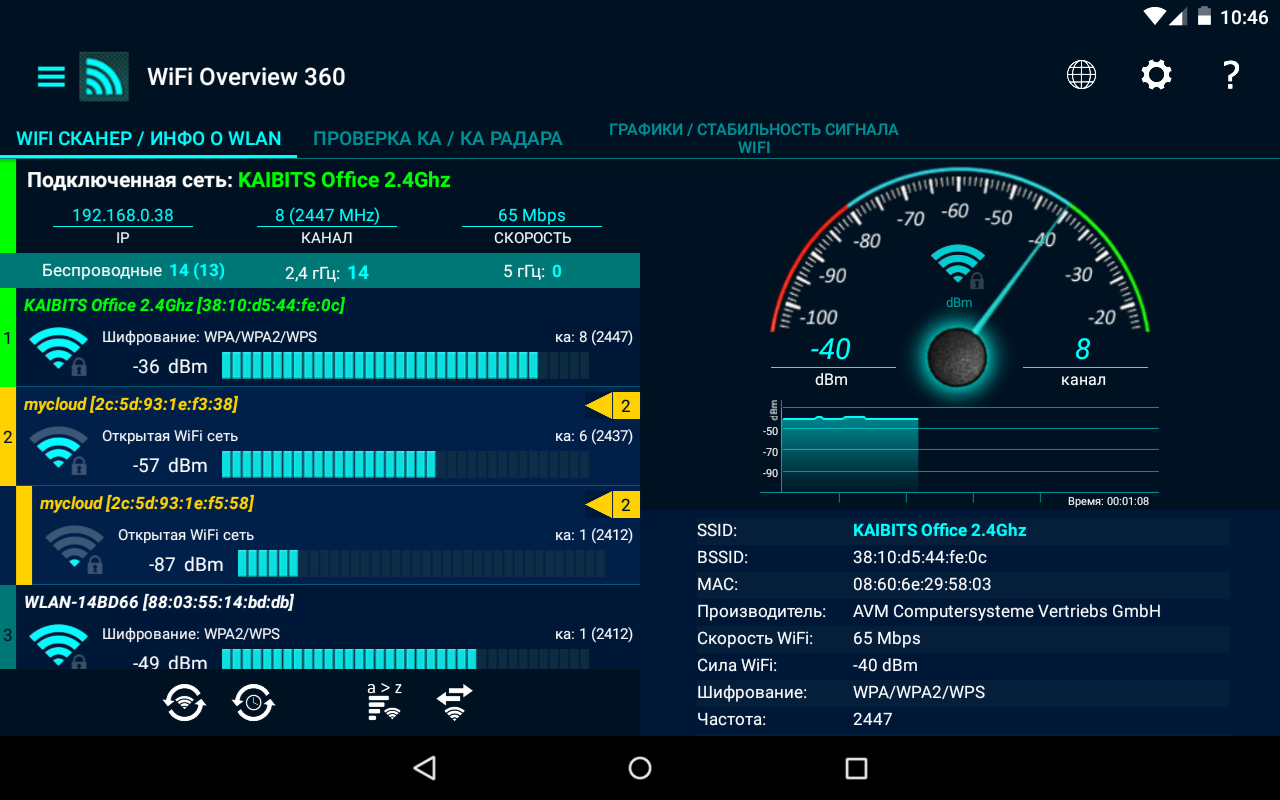Open settings via the gear icon

point(1156,75)
